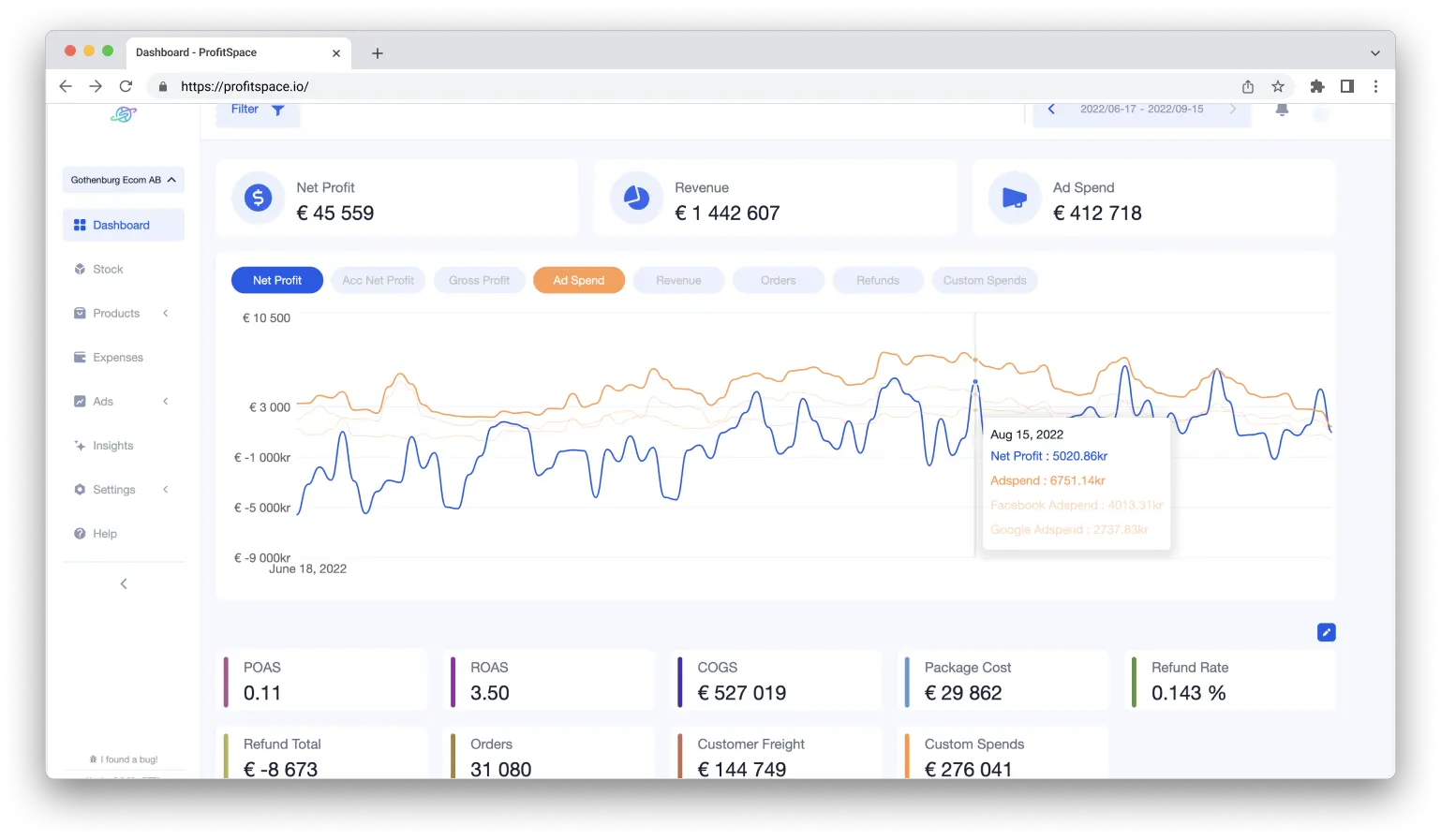Click the Insights sparkle icon
This screenshot has width=1441, height=840.
[80, 445]
